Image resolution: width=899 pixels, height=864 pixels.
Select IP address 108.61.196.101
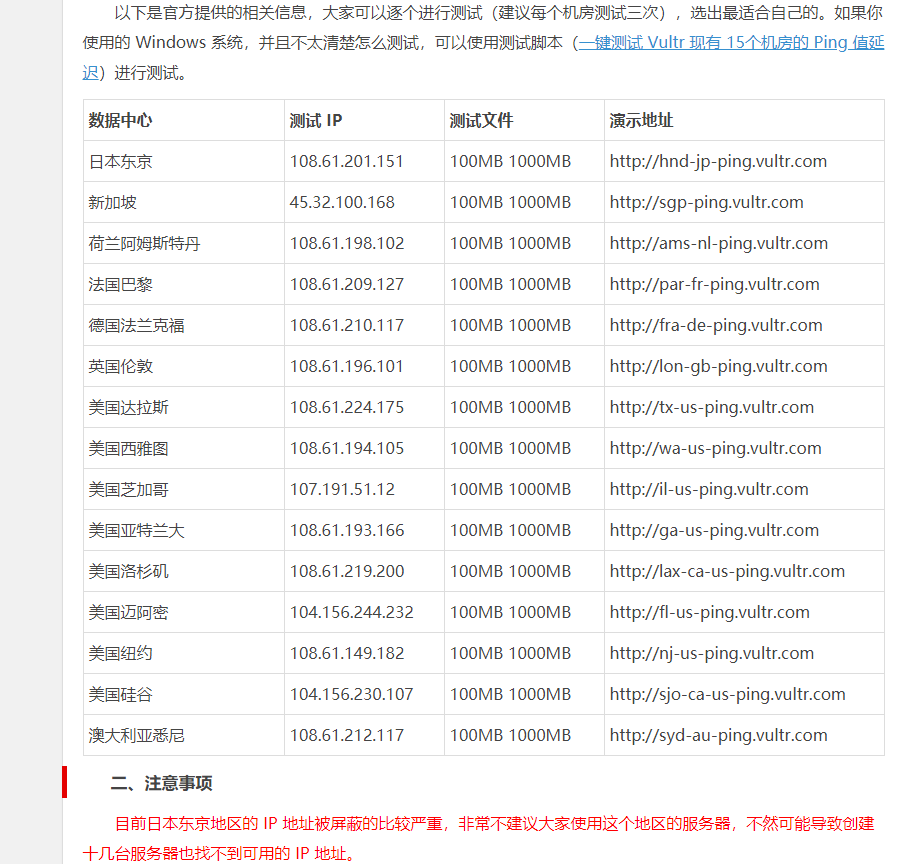[x=346, y=366]
